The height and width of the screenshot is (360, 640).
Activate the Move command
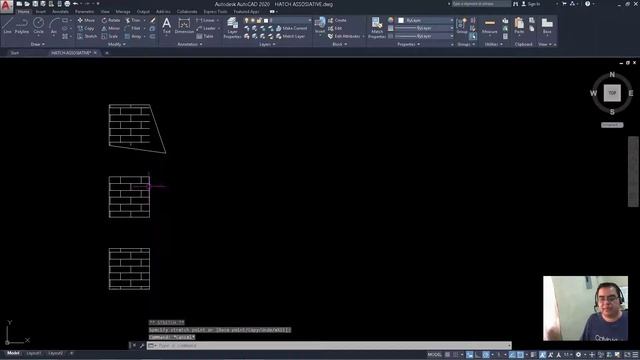click(x=86, y=20)
